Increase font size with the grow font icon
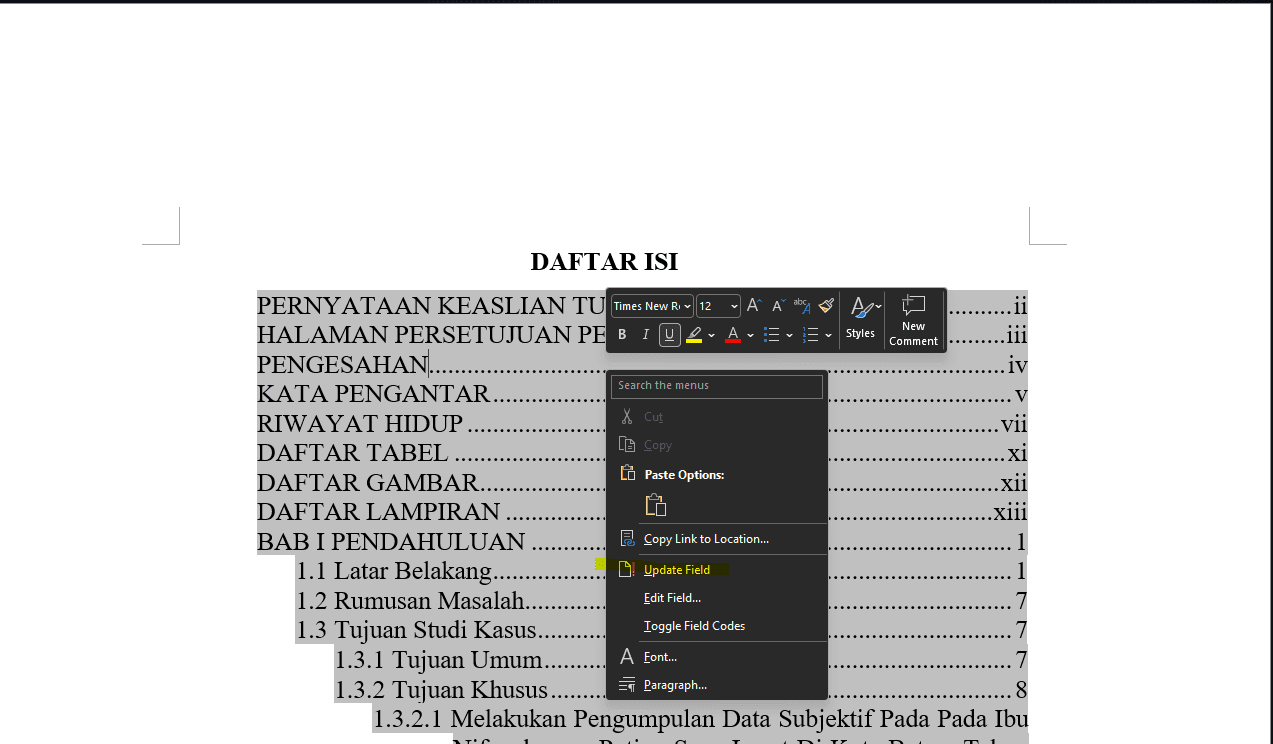The image size is (1273, 744). [x=754, y=306]
